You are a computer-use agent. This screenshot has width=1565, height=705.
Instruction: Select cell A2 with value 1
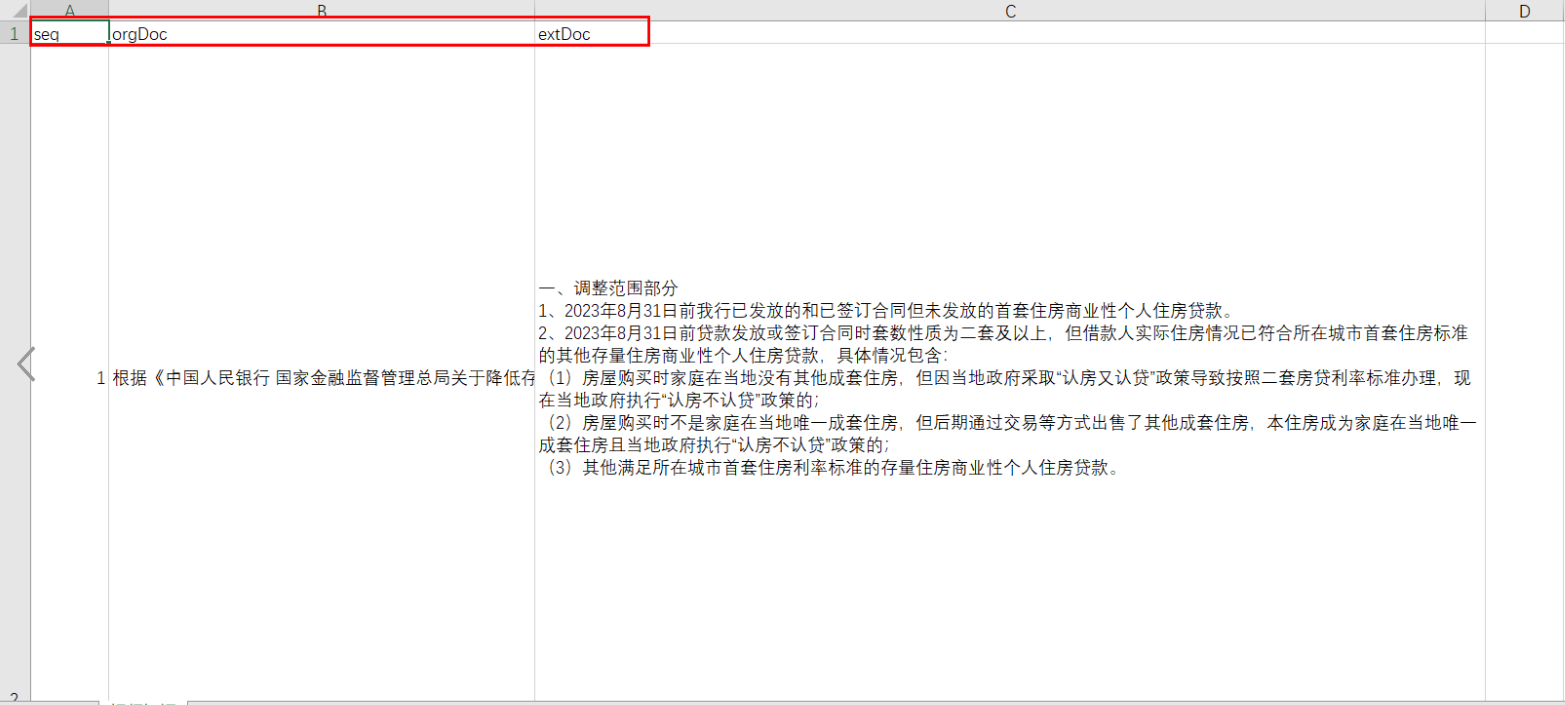69,378
